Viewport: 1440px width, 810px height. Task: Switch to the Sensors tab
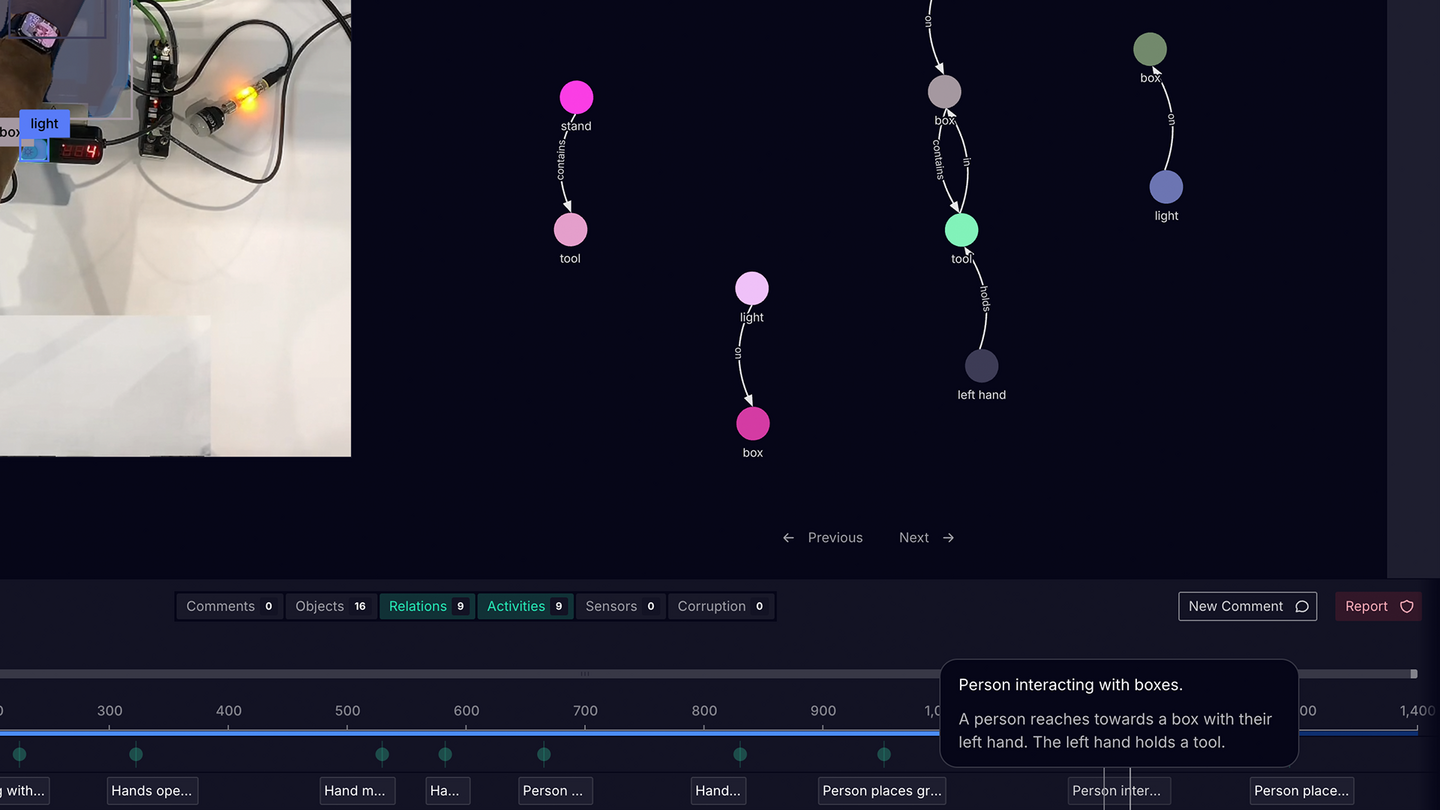coord(620,606)
